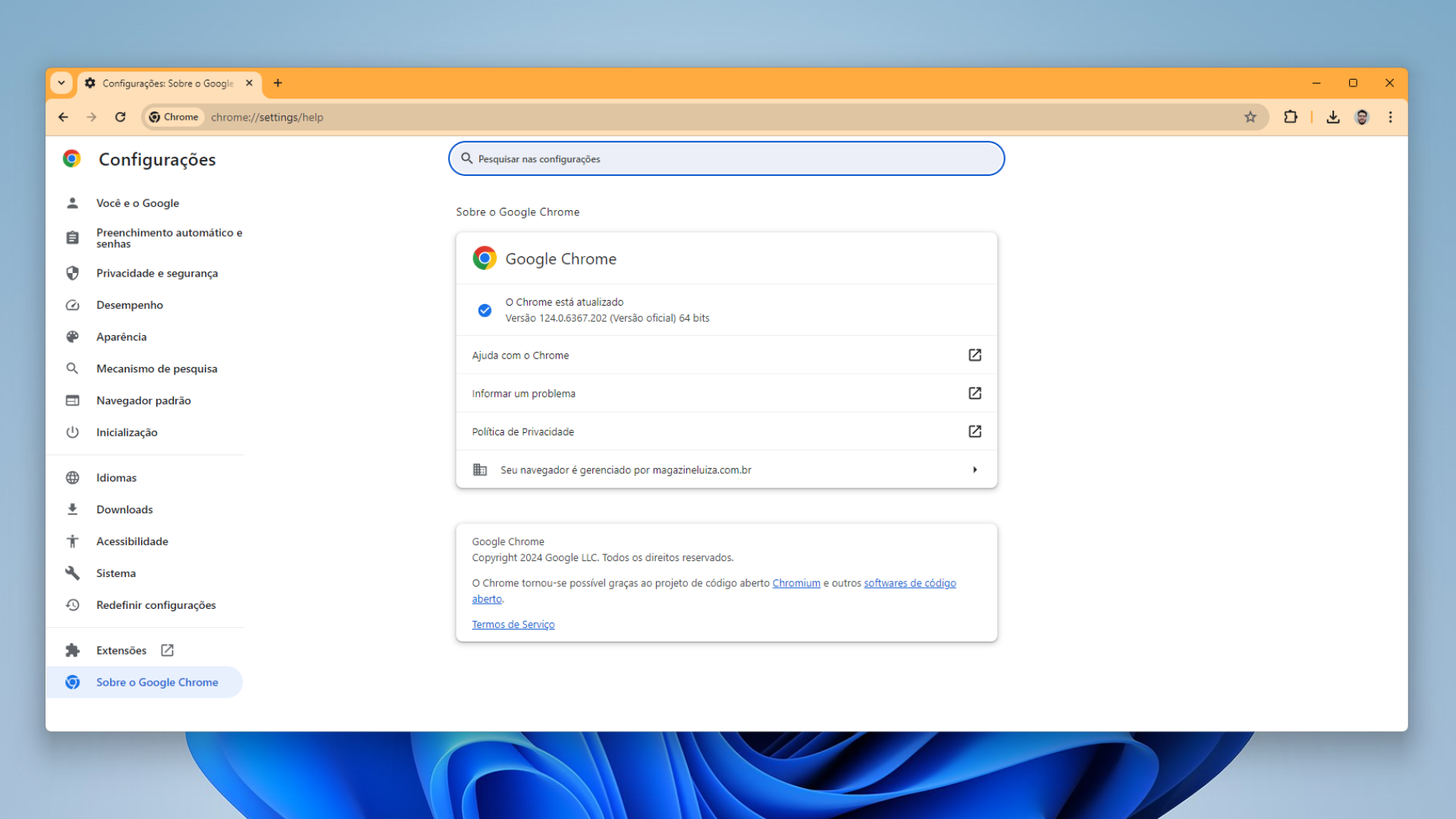Select the Acessibilidade icon

click(72, 541)
